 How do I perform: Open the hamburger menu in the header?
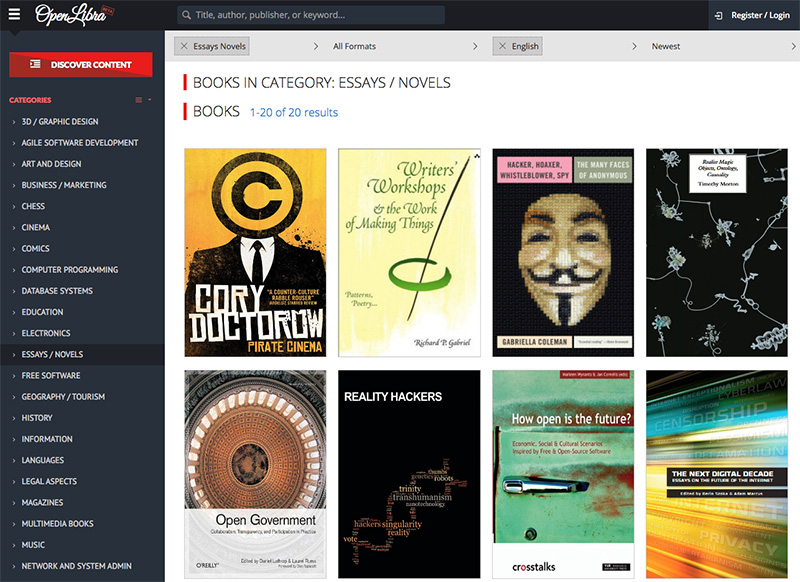[x=14, y=15]
